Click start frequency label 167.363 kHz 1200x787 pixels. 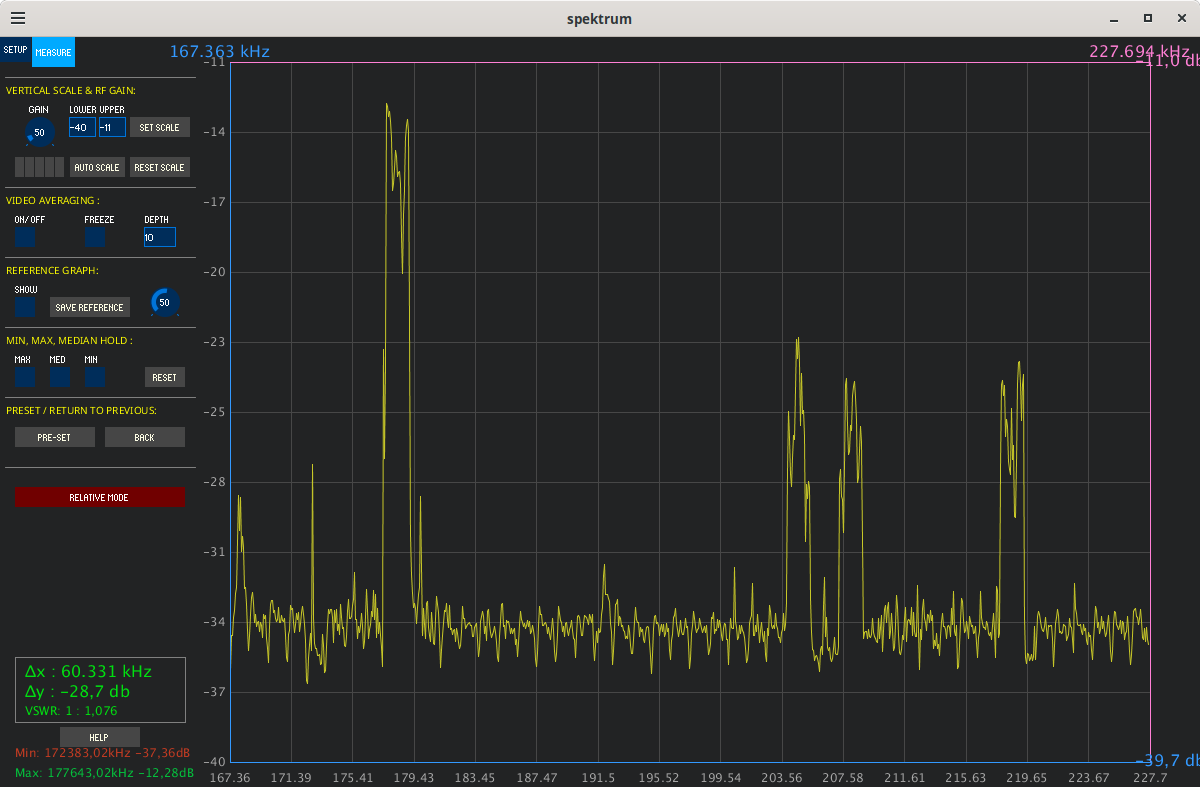[219, 52]
